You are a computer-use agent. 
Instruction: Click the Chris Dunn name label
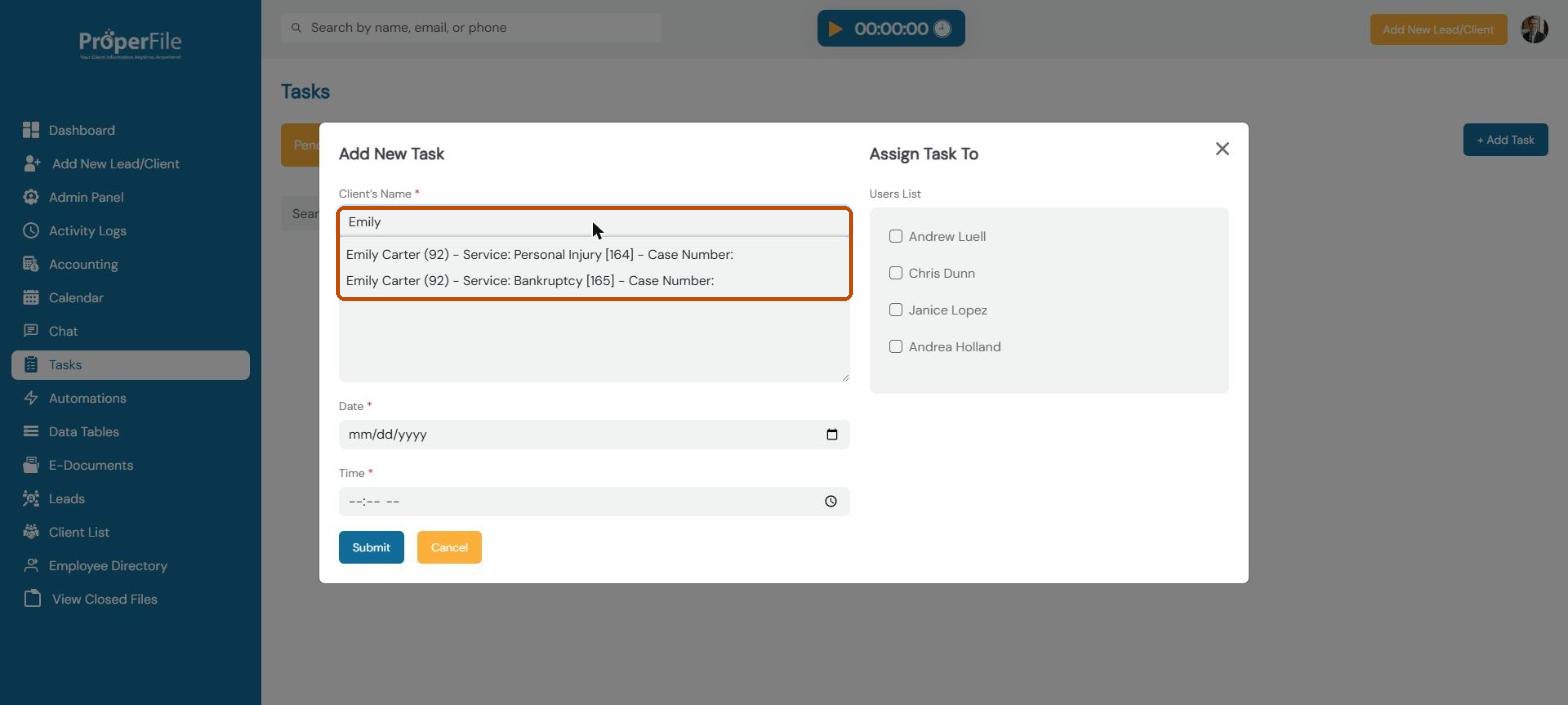pos(942,273)
